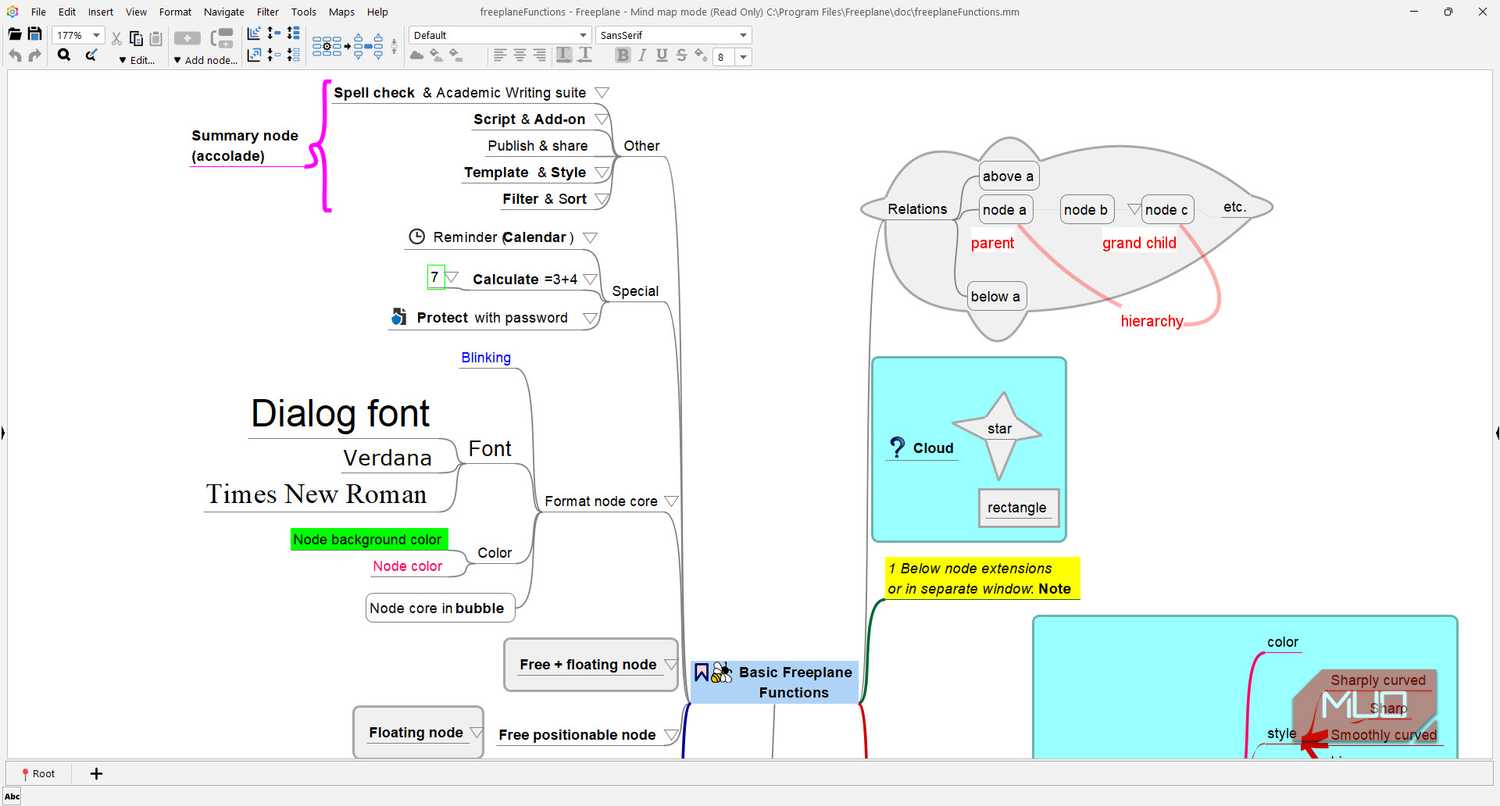Expand the left side panel arrow
Screen dimensions: 1500x806
point(3,433)
